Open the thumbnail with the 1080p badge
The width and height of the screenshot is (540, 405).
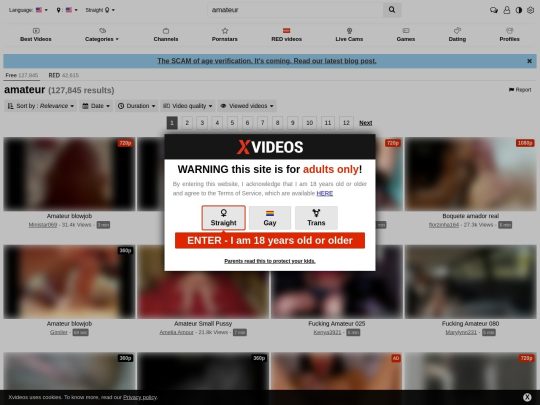tap(470, 174)
